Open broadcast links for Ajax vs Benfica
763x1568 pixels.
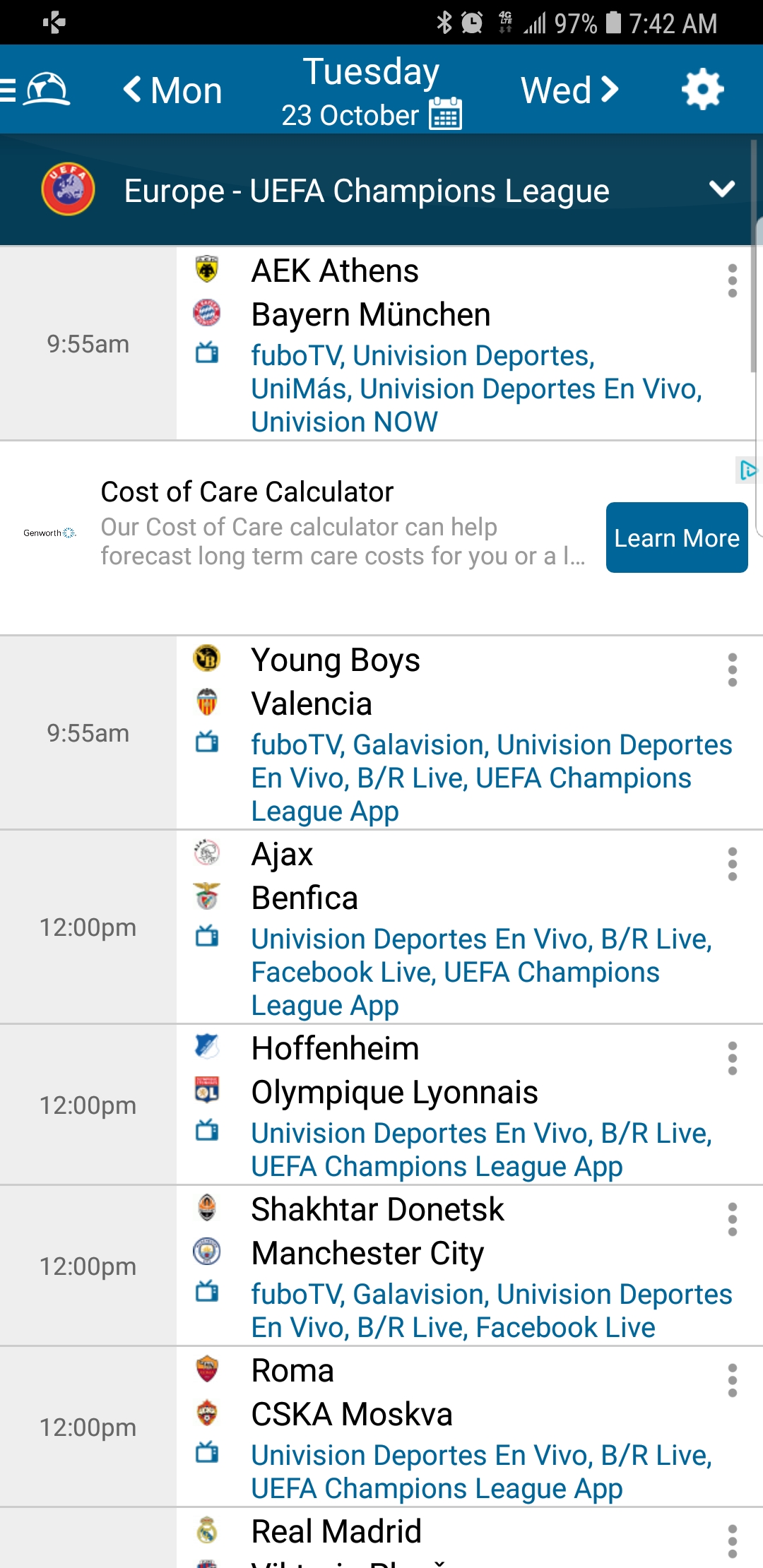[480, 972]
